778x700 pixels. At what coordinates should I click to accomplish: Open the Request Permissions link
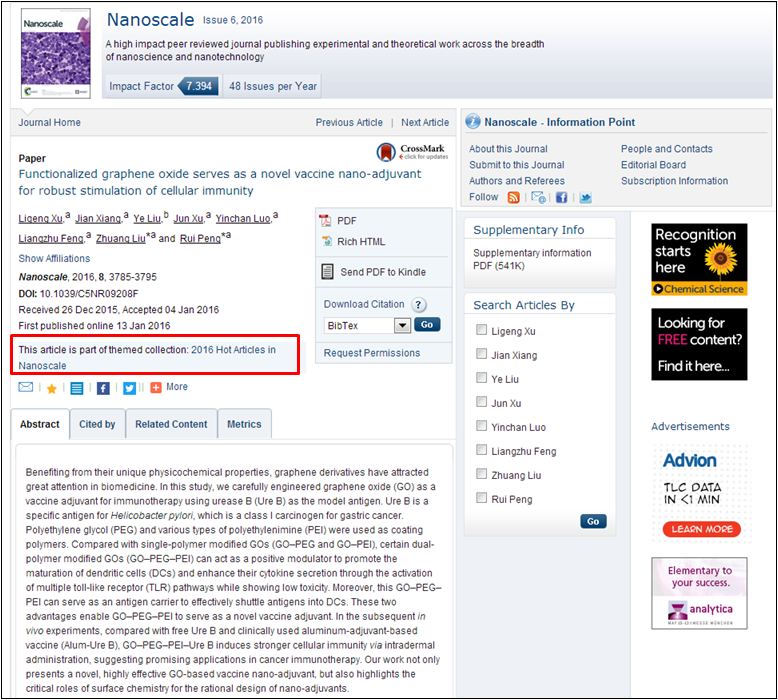click(x=372, y=353)
